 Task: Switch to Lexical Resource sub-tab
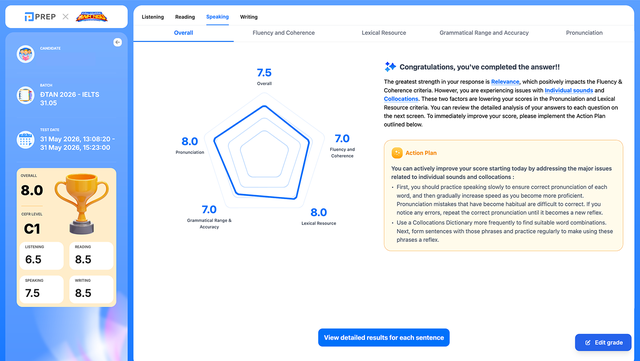tap(384, 33)
